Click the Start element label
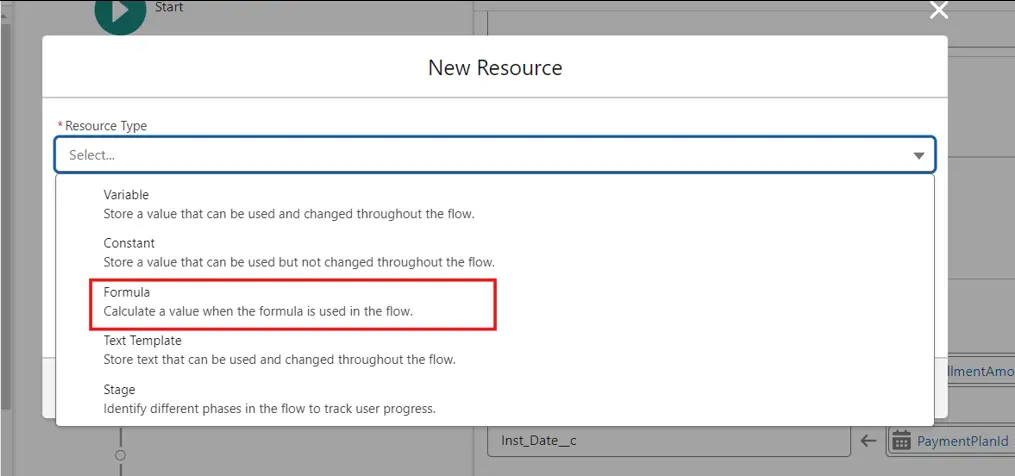 169,7
